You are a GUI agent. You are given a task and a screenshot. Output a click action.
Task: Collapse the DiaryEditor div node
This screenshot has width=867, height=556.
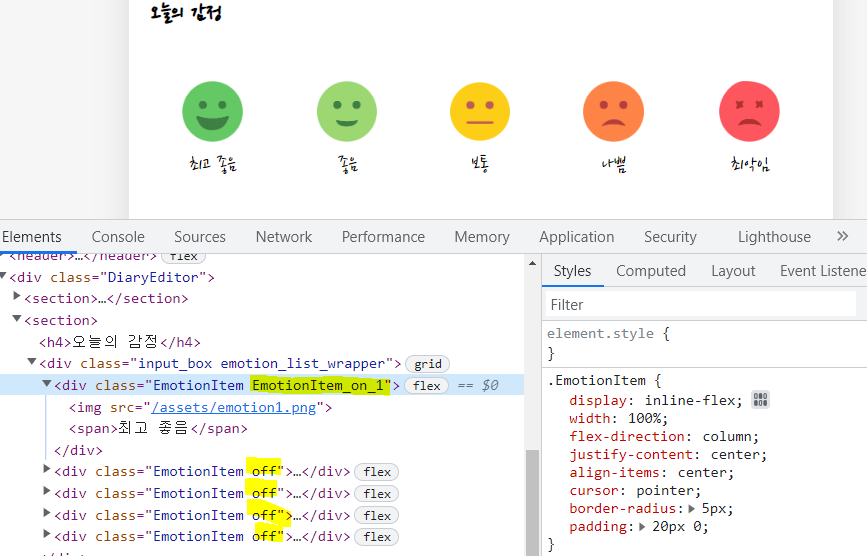pyautogui.click(x=3, y=275)
